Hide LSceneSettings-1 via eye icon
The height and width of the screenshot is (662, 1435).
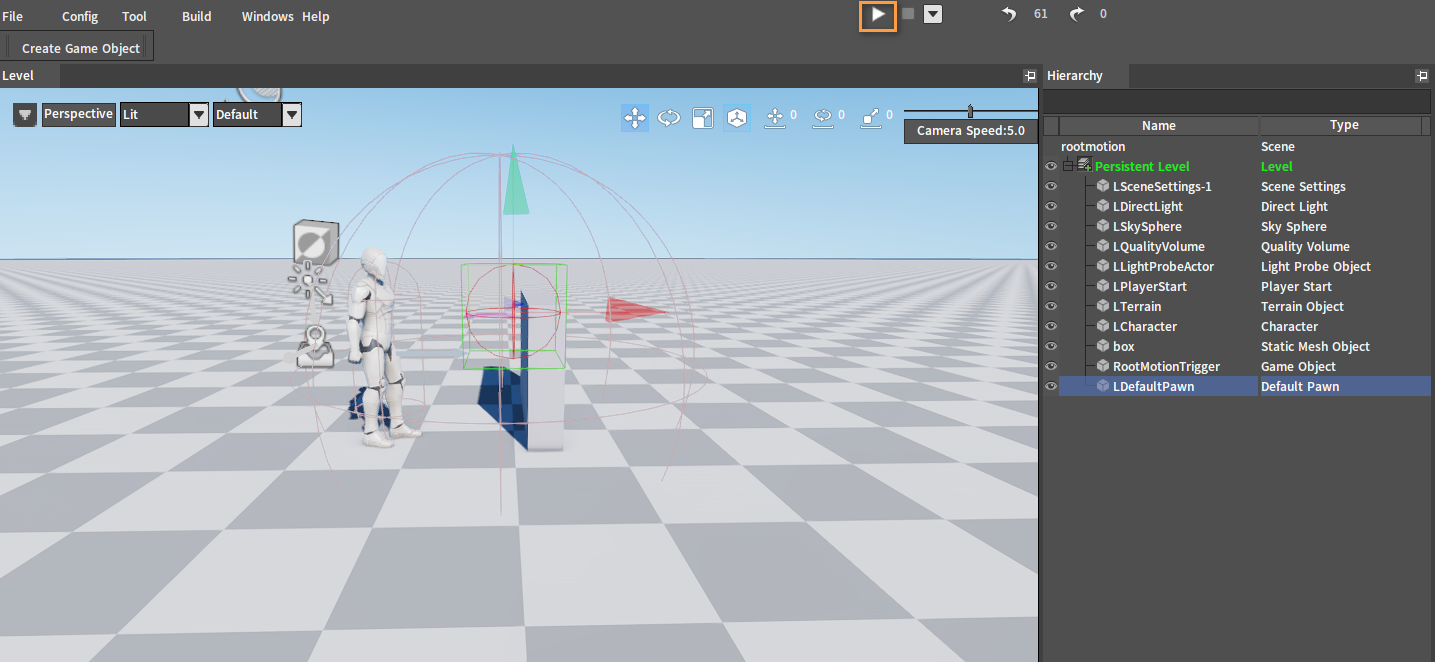pos(1051,186)
